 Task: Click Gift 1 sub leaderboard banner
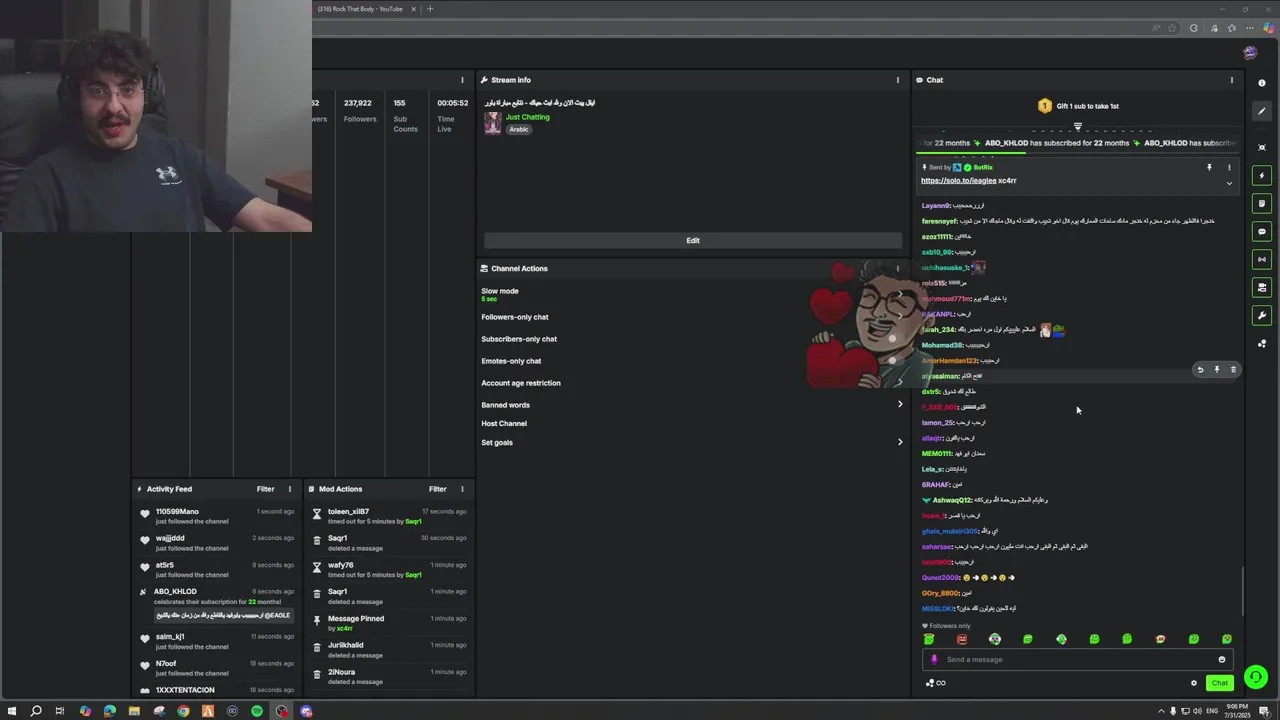coord(1077,106)
